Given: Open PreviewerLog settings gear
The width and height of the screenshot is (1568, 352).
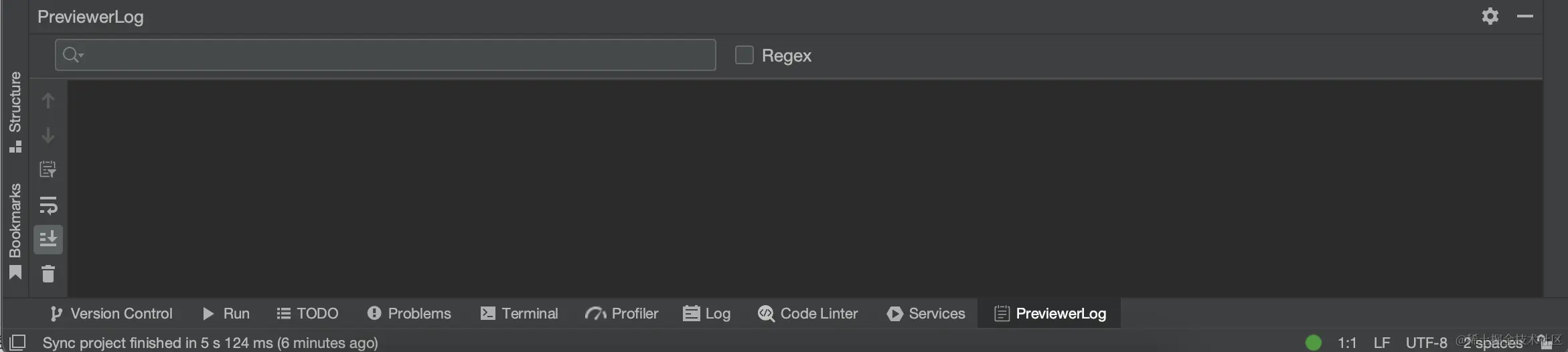Looking at the screenshot, I should [1490, 16].
